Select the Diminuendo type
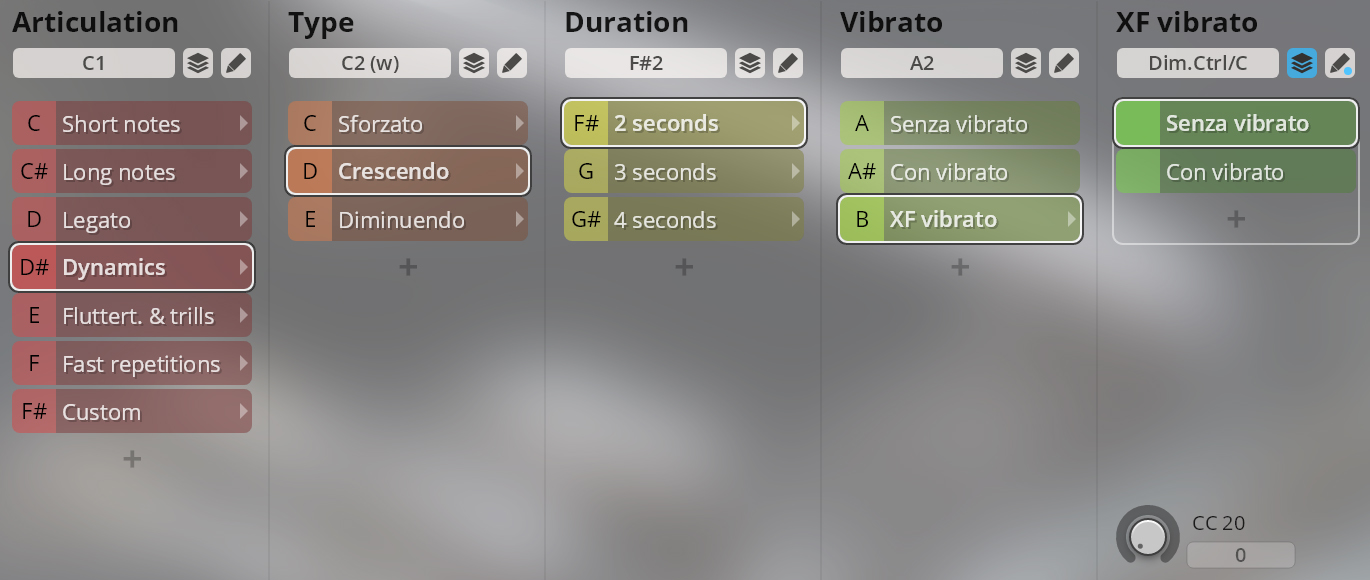Screen dimensions: 1370x580 point(408,220)
